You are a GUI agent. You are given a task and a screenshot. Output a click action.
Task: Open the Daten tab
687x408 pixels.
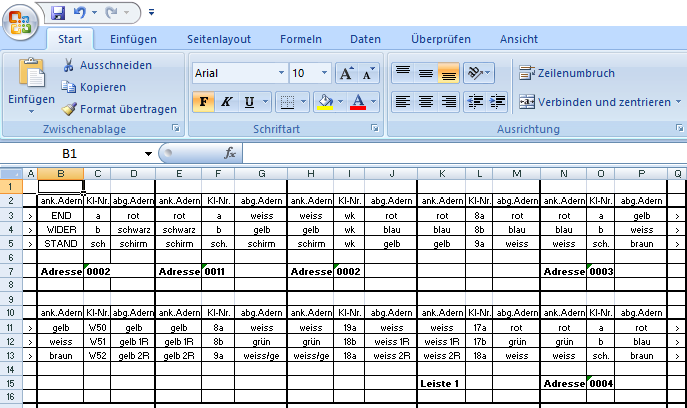(x=365, y=39)
